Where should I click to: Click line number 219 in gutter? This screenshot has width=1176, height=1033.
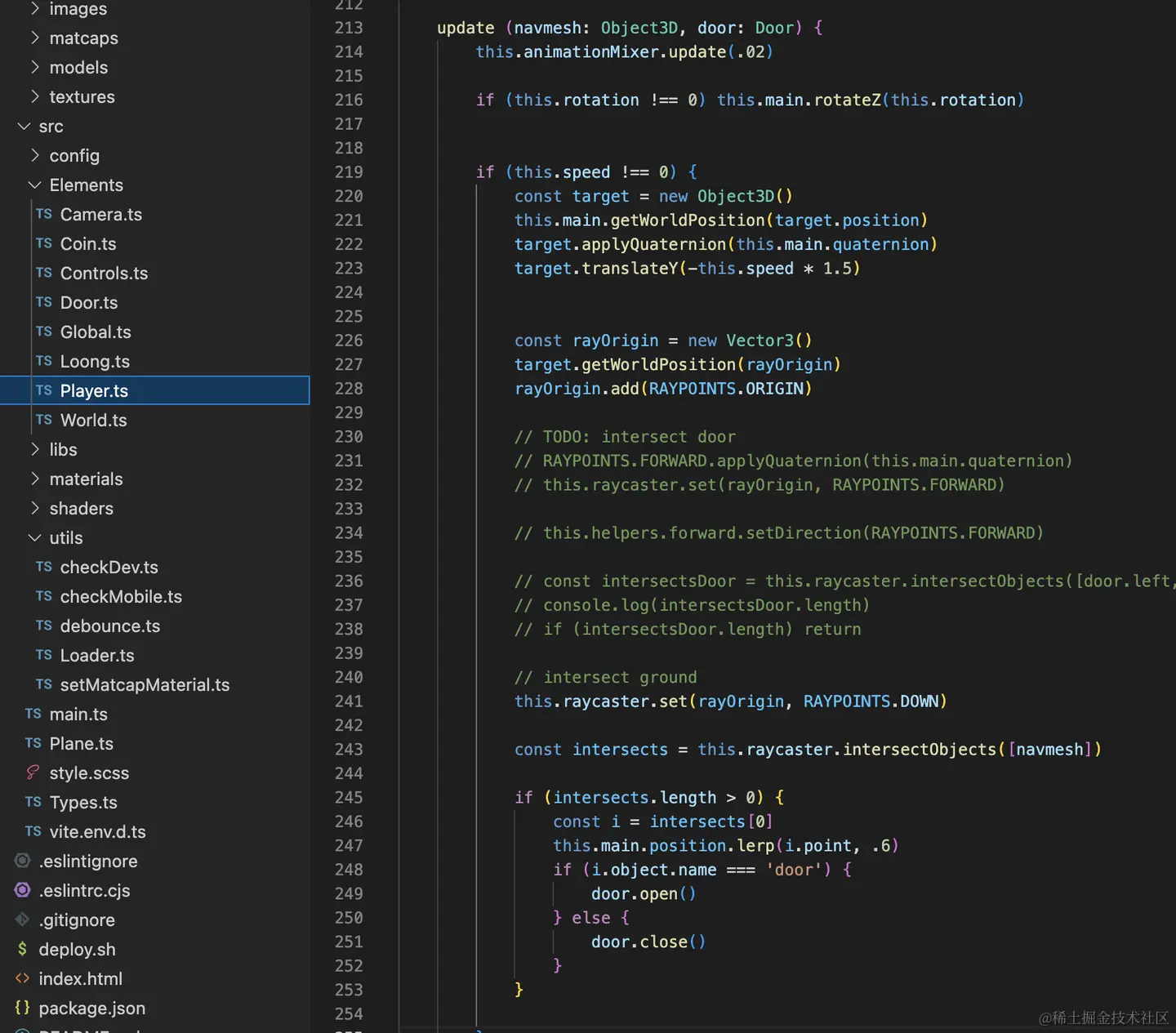(349, 172)
